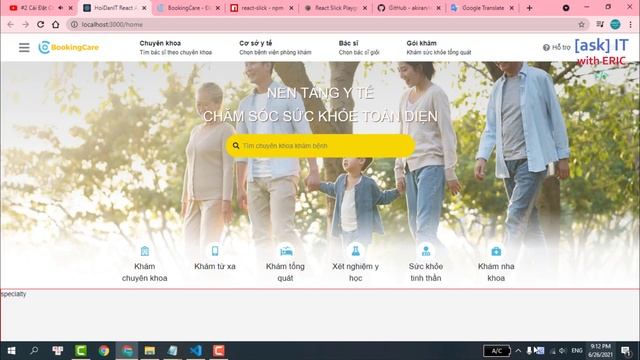Open the hamburger menu beside BookingCare logo
Image resolution: width=640 pixels, height=360 pixels.
pyautogui.click(x=24, y=47)
